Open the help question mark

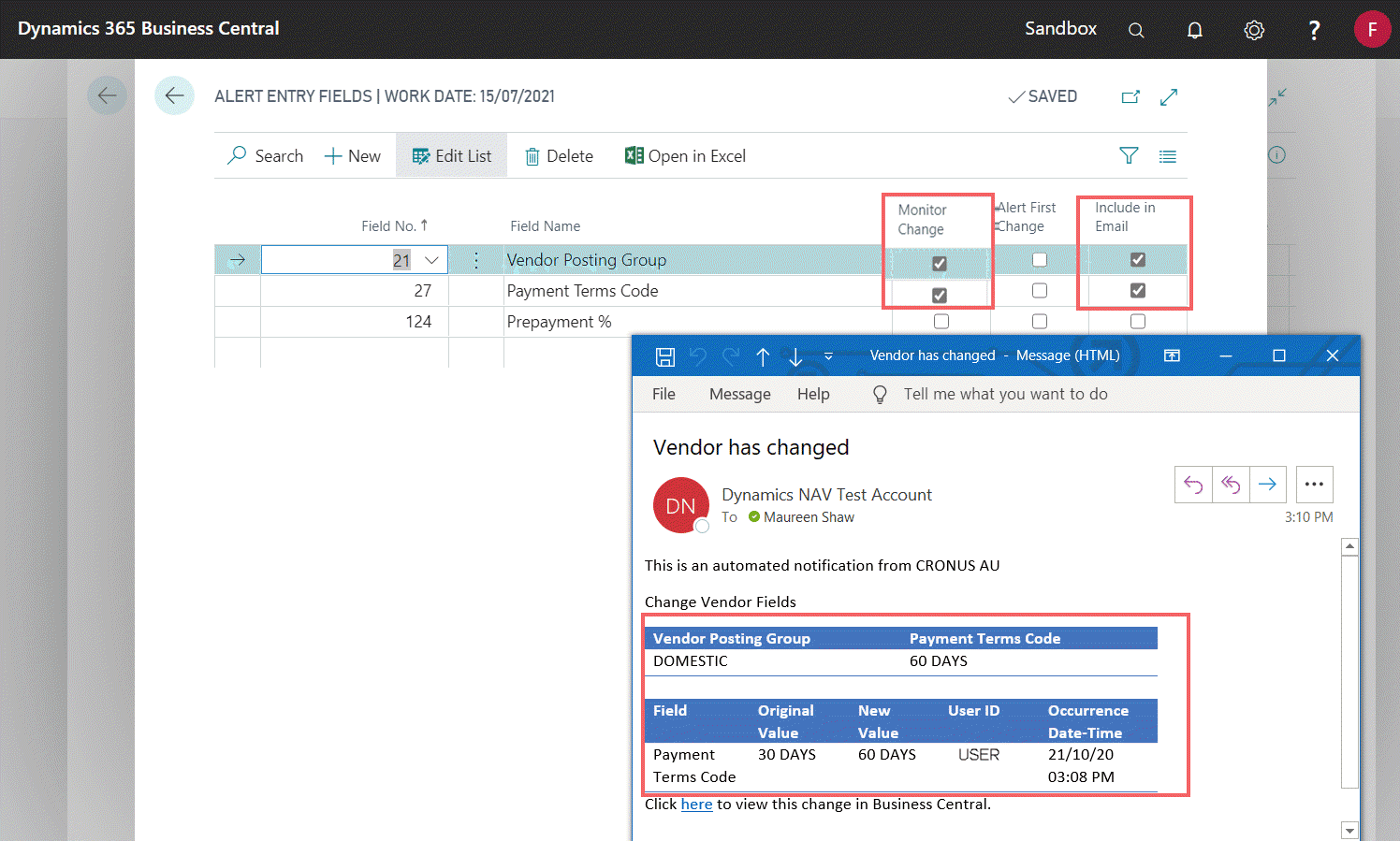[1314, 30]
